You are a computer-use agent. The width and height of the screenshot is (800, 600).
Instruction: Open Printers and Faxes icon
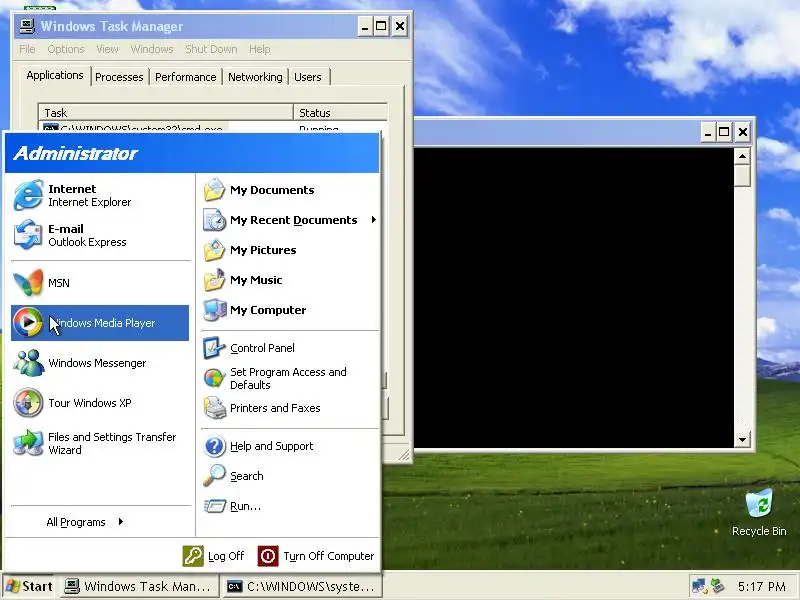point(214,408)
